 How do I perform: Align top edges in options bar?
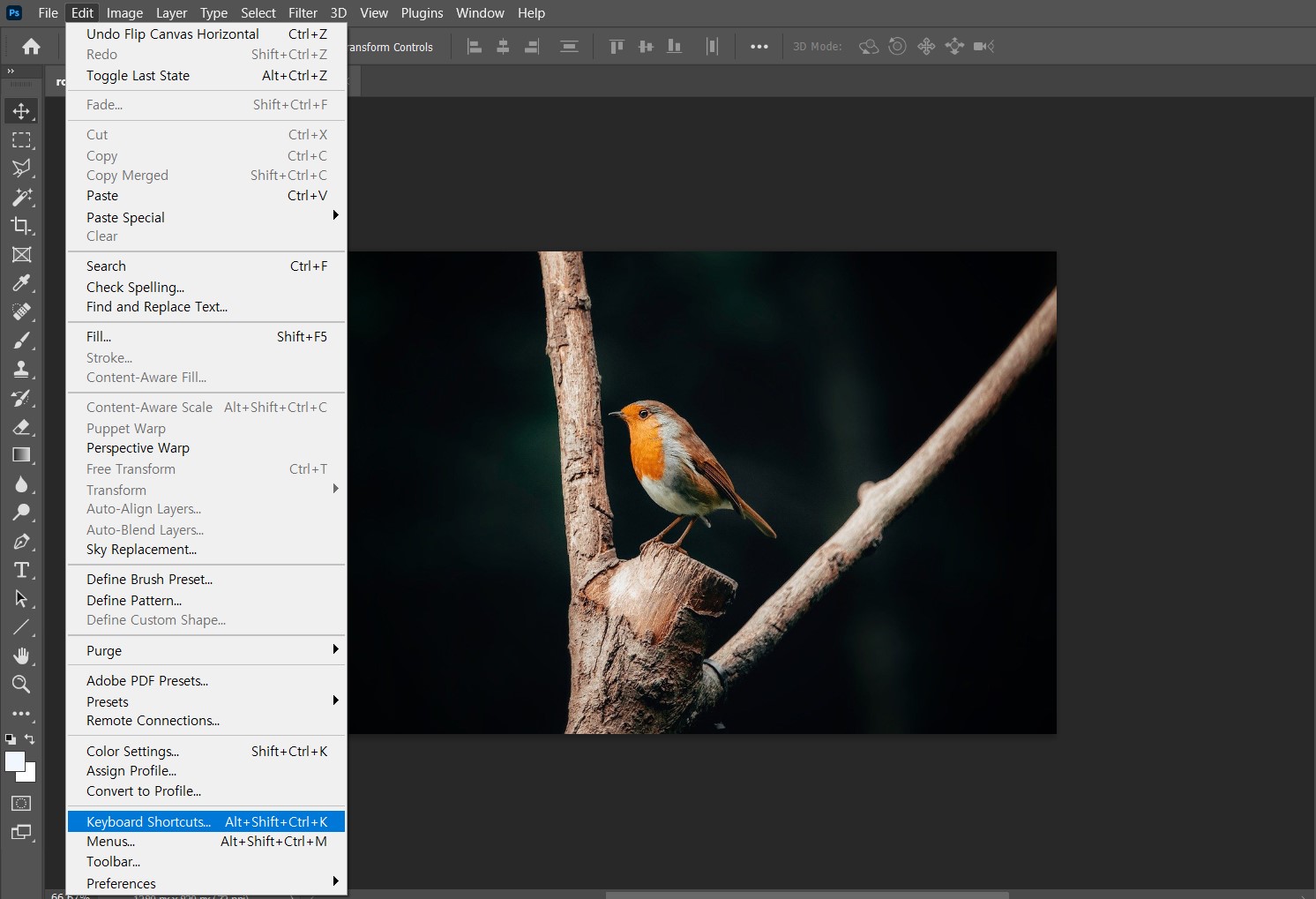coord(617,47)
